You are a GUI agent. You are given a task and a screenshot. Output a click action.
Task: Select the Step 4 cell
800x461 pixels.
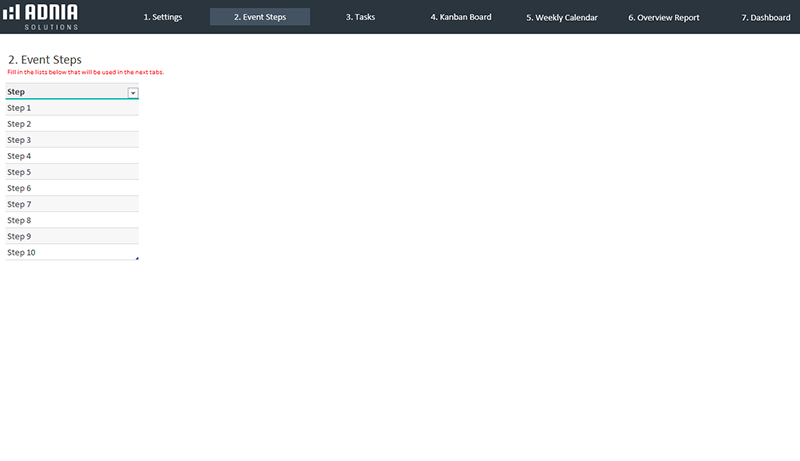click(x=70, y=156)
